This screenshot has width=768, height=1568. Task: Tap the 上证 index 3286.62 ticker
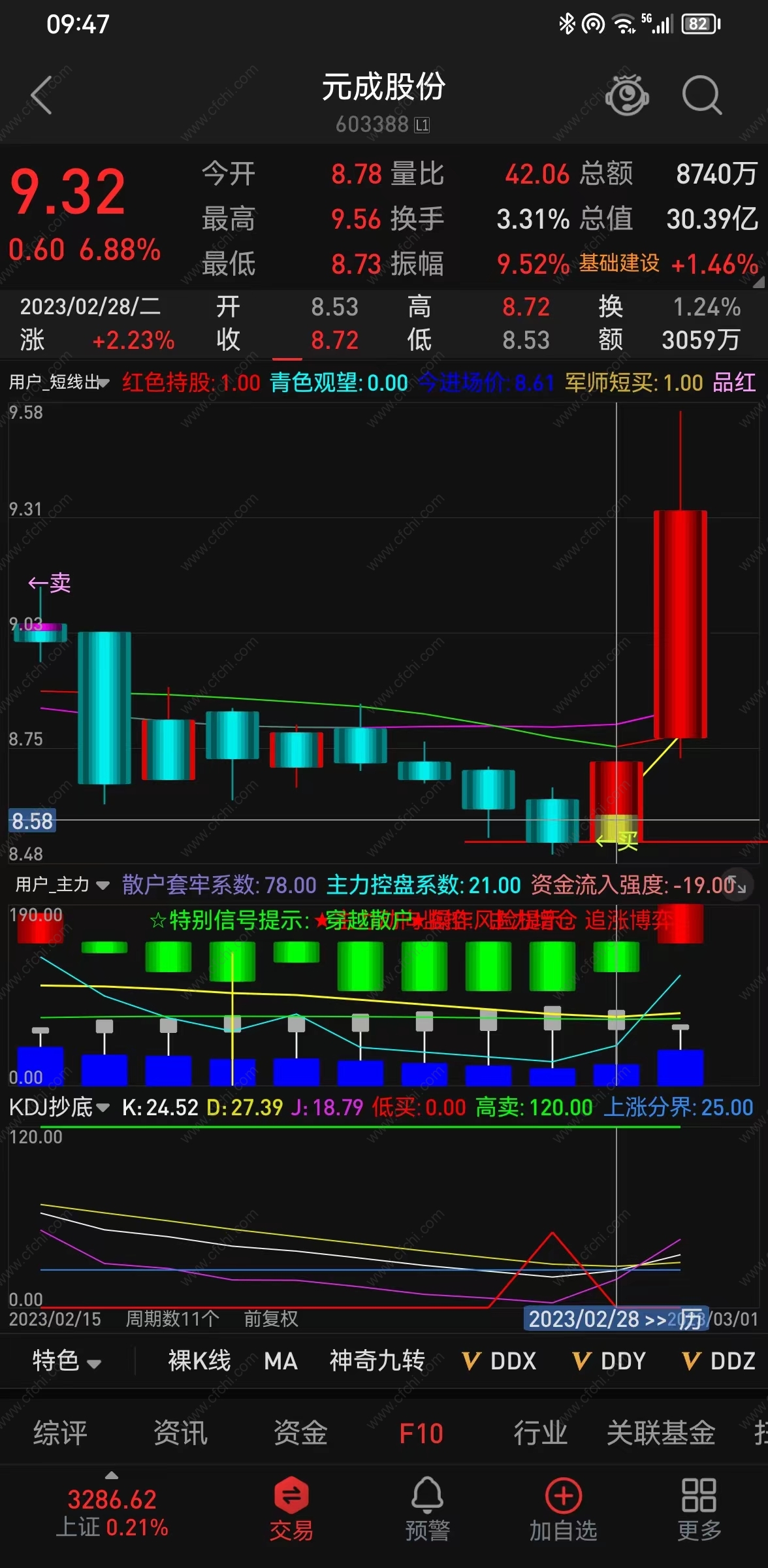click(x=112, y=1512)
